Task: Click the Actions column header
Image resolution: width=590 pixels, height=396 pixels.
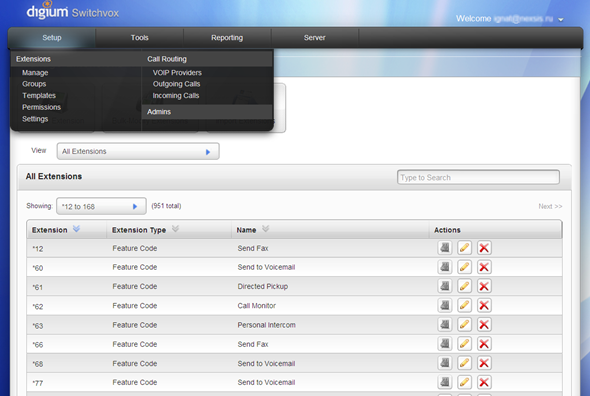Action: click(447, 230)
